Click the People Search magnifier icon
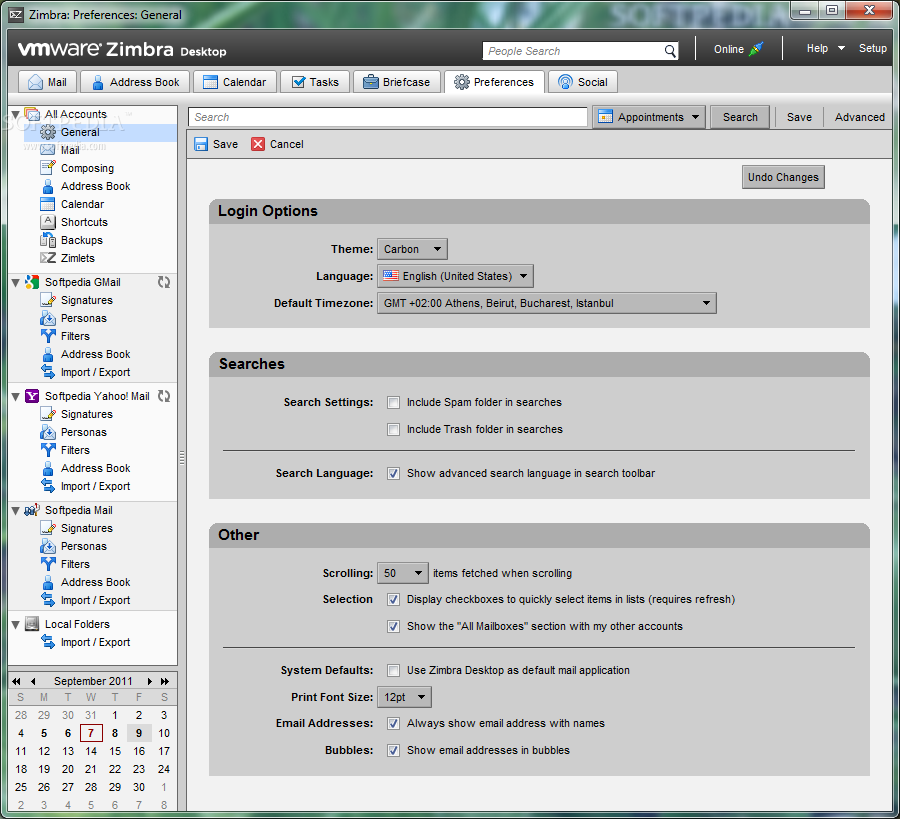The width and height of the screenshot is (900, 819). click(670, 51)
